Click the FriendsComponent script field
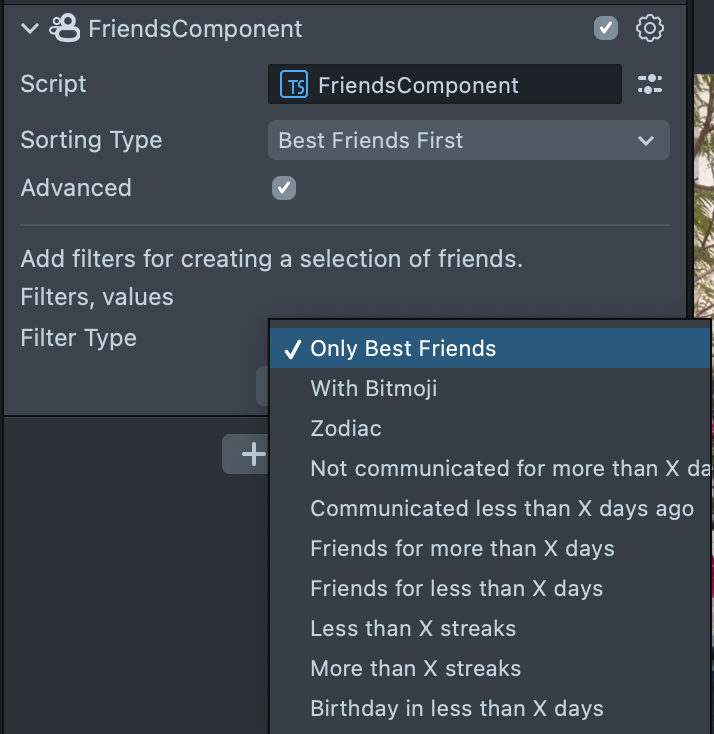Screen dimensions: 714x734 pos(445,85)
